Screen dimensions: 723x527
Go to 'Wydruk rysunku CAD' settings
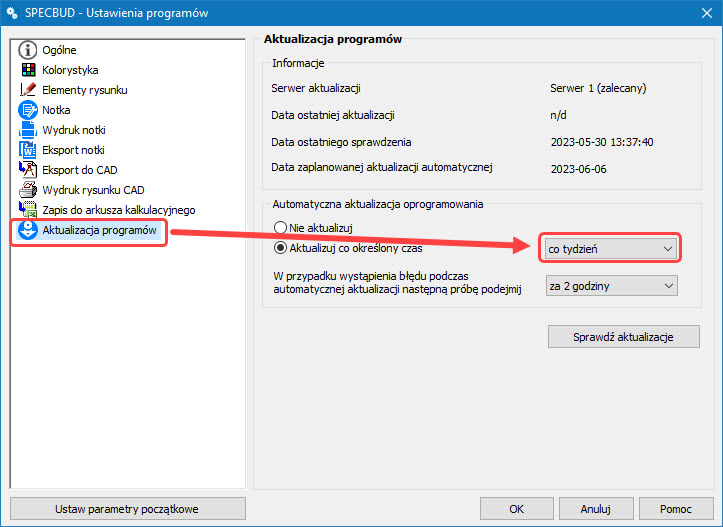(93, 190)
